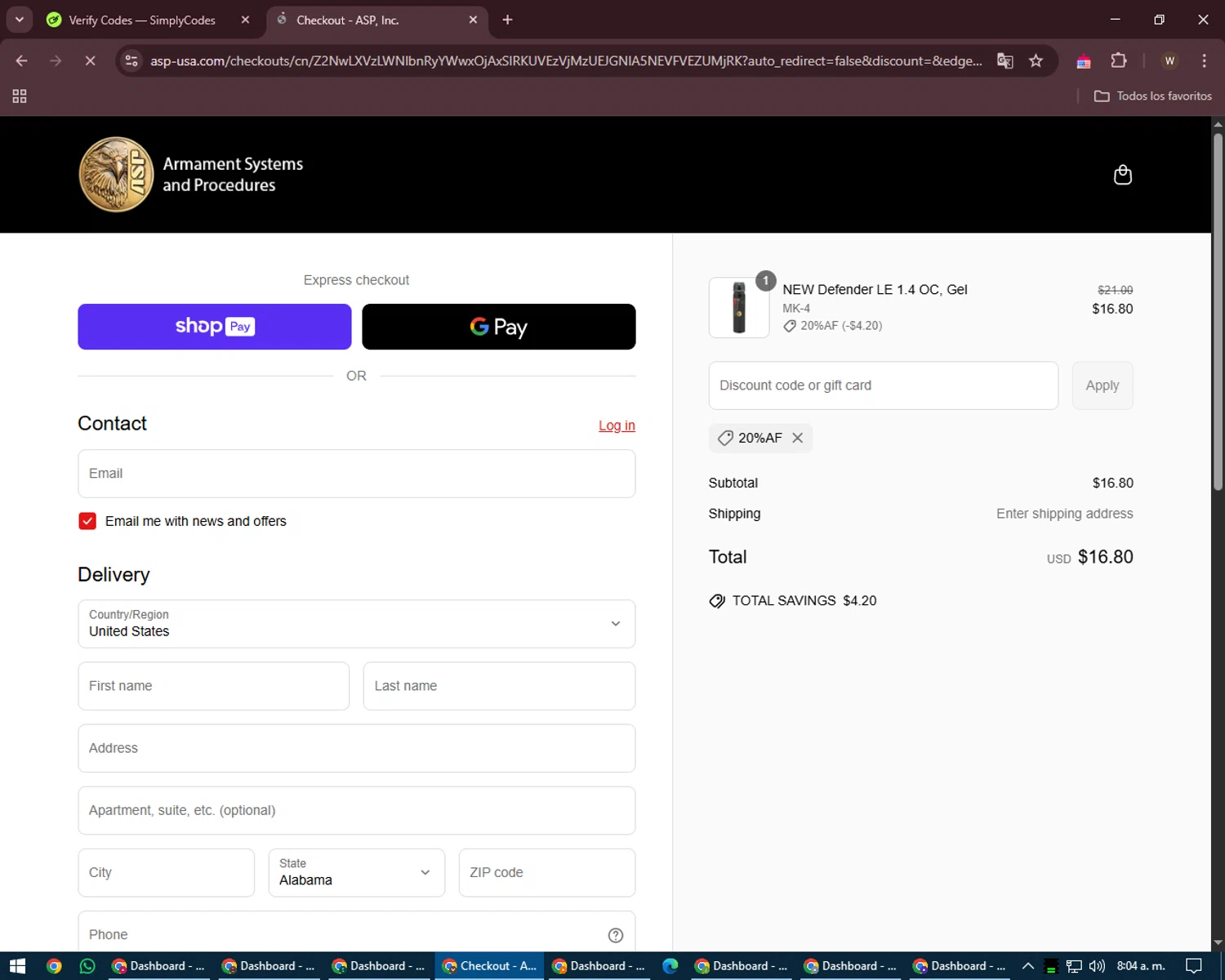The height and width of the screenshot is (980, 1225).
Task: Uncheck Email me with news and offers
Action: pyautogui.click(x=87, y=521)
